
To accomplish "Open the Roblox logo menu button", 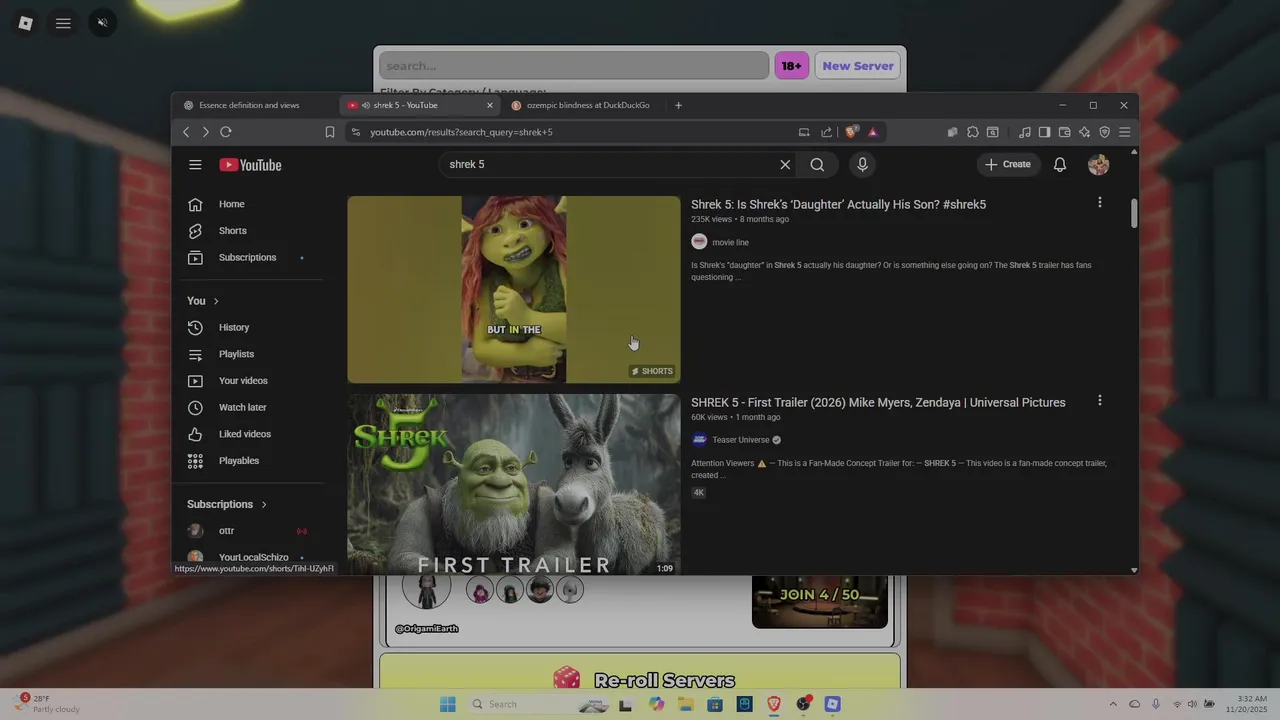I will [26, 23].
